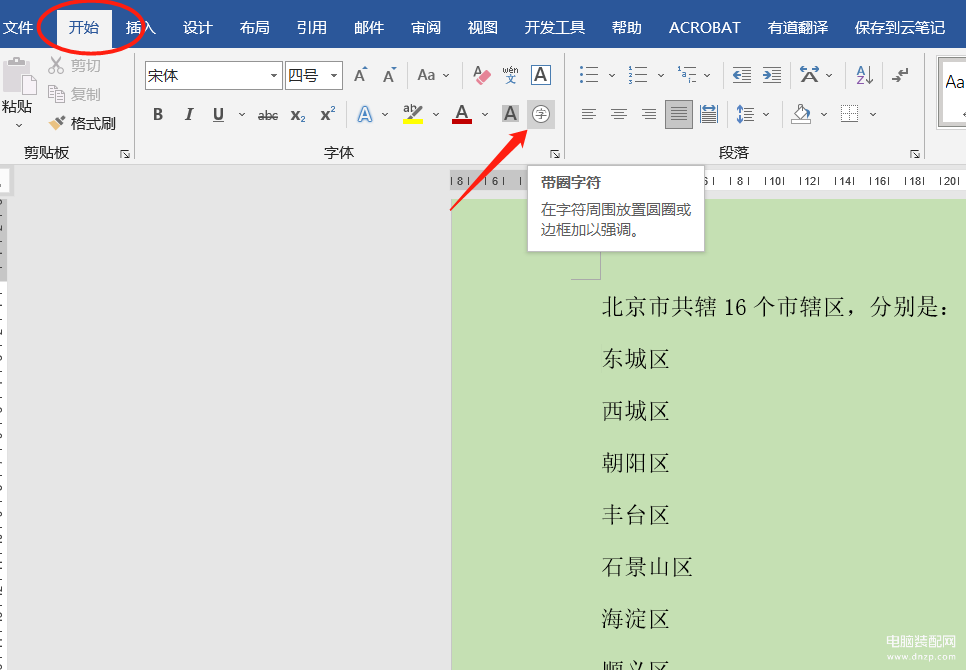Screen dimensions: 966x670
Task: Expand underline style dropdown arrow
Action: point(242,115)
